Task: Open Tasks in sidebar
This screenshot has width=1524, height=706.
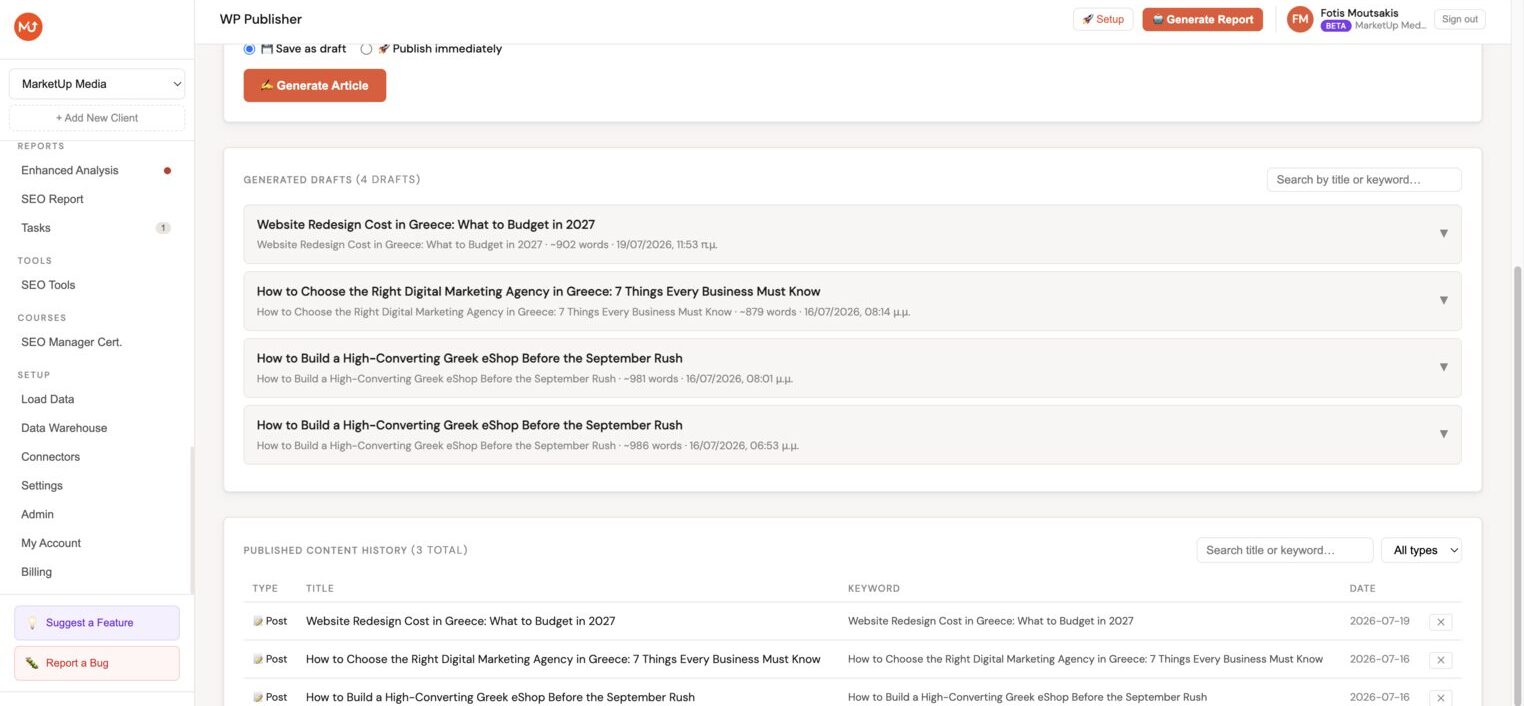Action: coord(36,228)
